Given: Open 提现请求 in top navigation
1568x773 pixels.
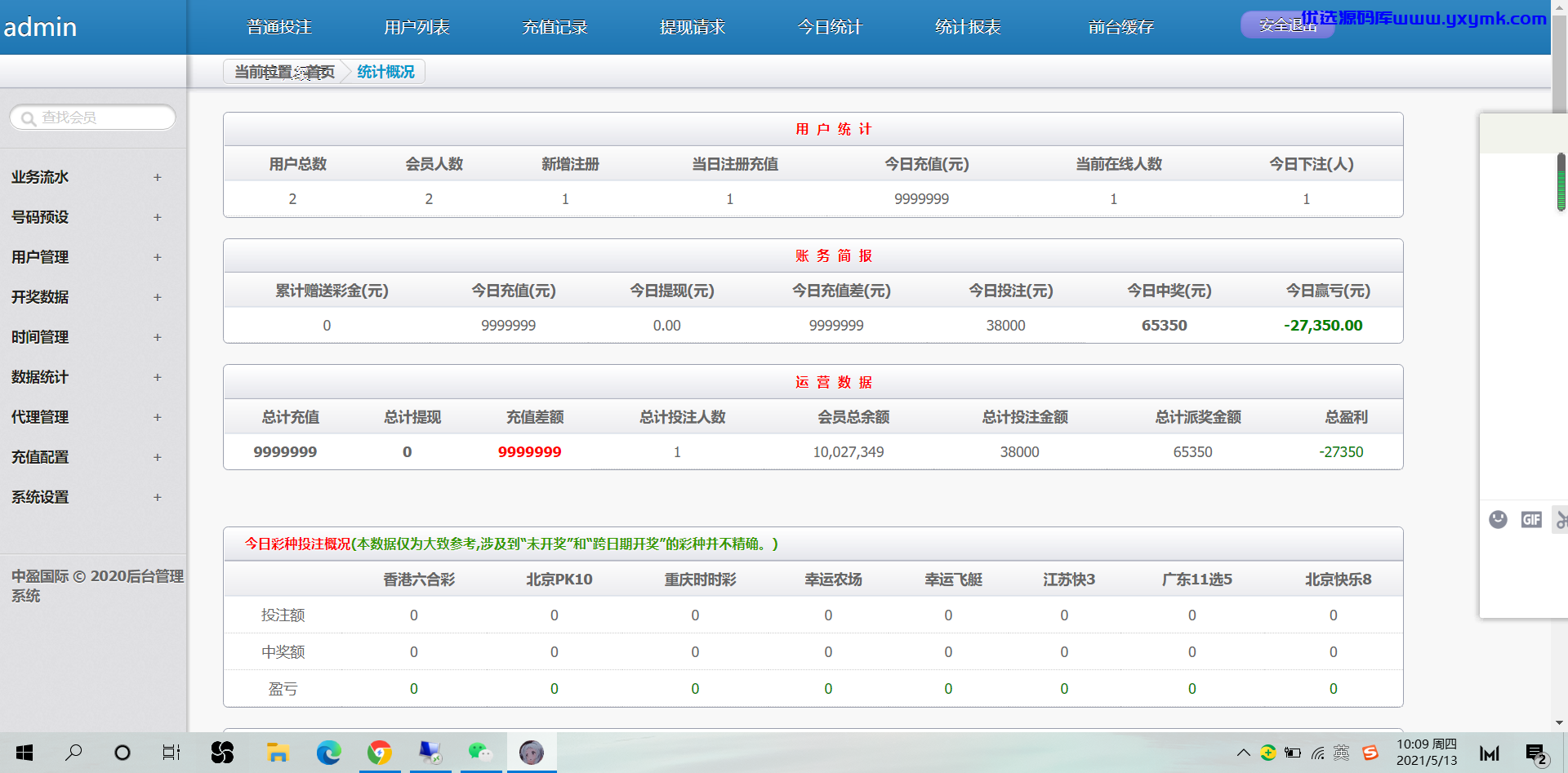Looking at the screenshot, I should pyautogui.click(x=693, y=27).
